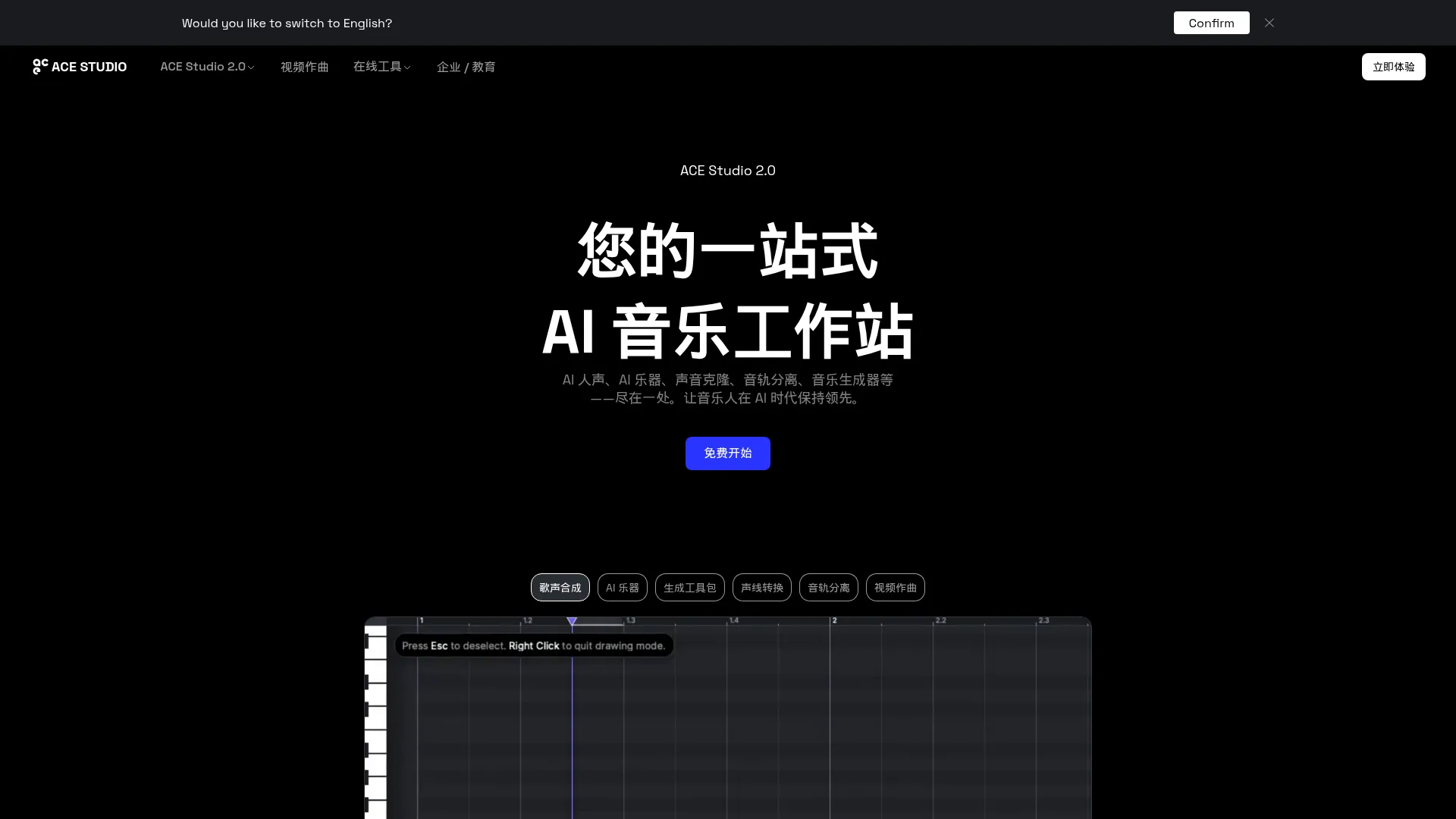Image resolution: width=1456 pixels, height=819 pixels.
Task: Expand the 在线工具 dropdown menu
Action: [381, 67]
